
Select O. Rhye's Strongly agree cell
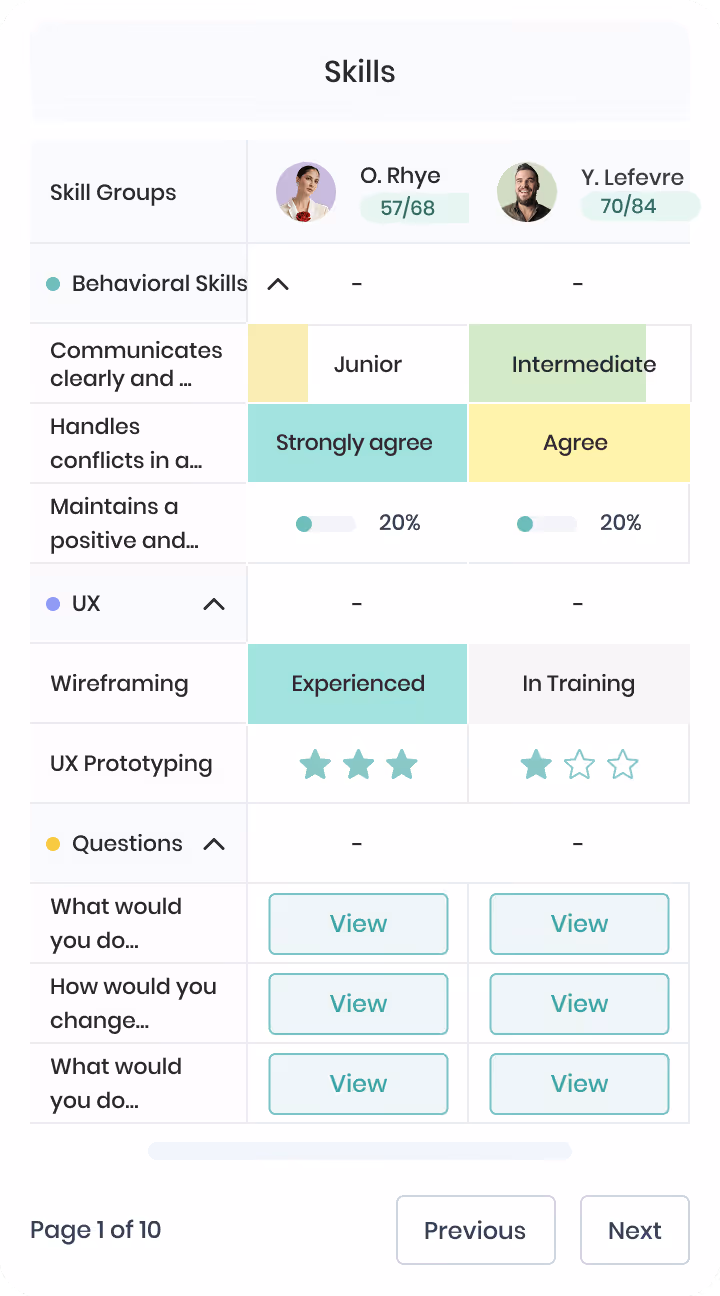pos(357,443)
